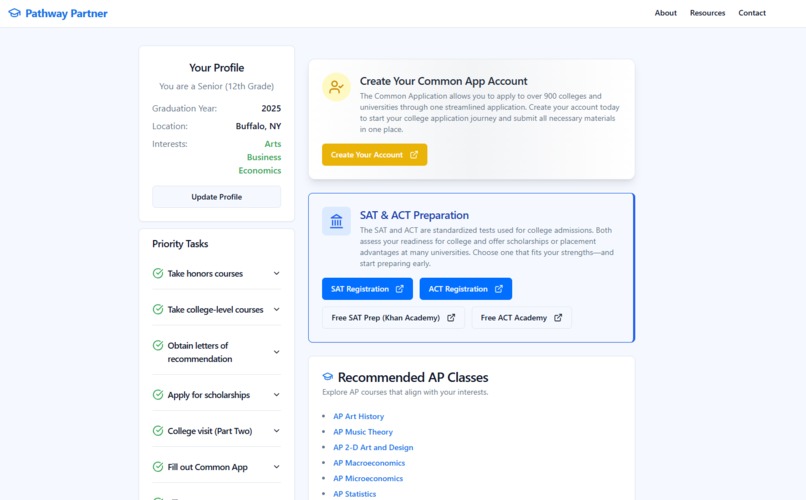Image resolution: width=806 pixels, height=500 pixels.
Task: Click the SAT & ACT institution building icon
Action: (336, 221)
